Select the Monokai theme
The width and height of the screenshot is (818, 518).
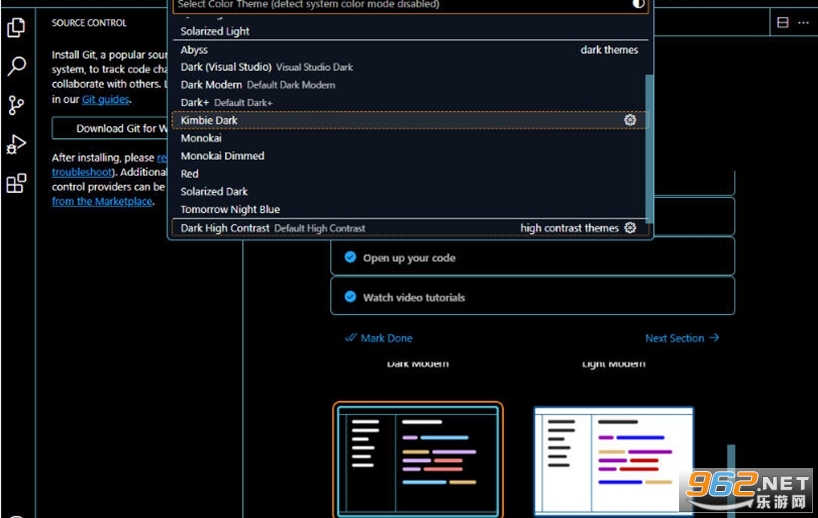[x=409, y=138]
